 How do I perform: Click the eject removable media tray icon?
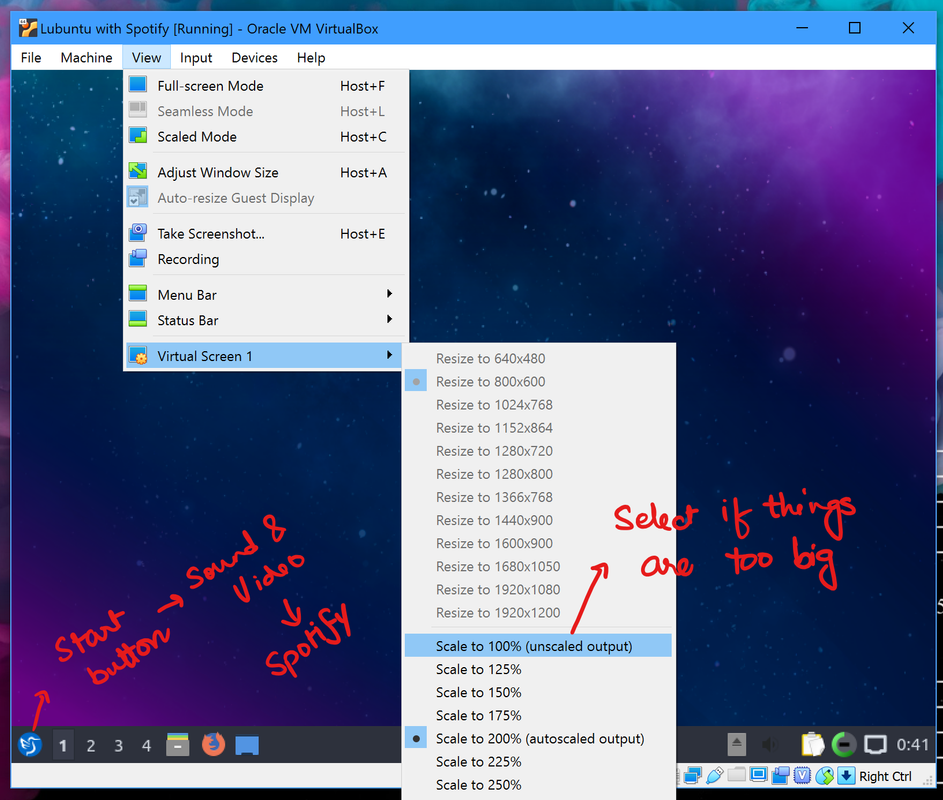click(736, 745)
